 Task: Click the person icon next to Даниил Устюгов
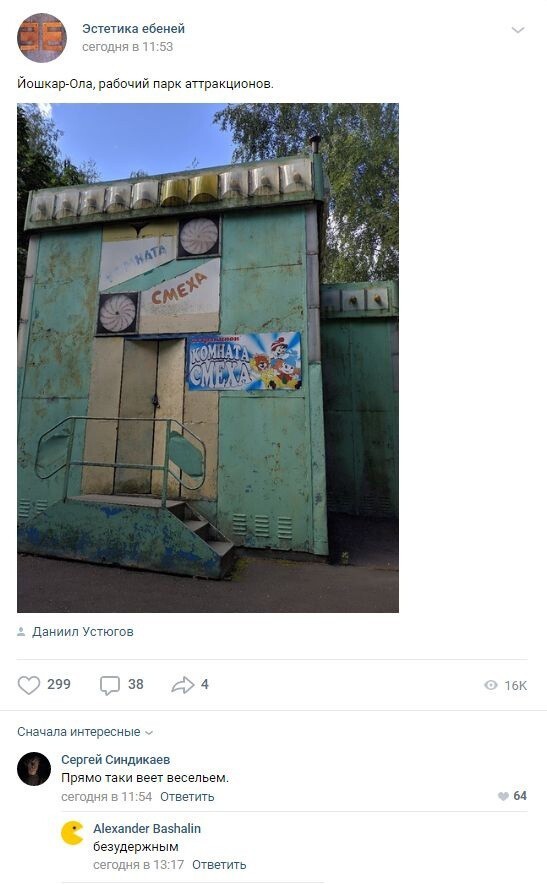pyautogui.click(x=21, y=632)
